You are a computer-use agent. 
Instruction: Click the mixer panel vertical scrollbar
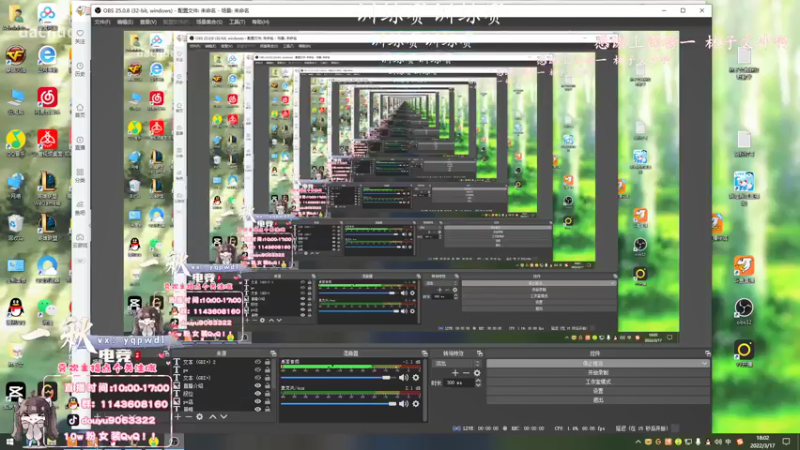[426, 389]
